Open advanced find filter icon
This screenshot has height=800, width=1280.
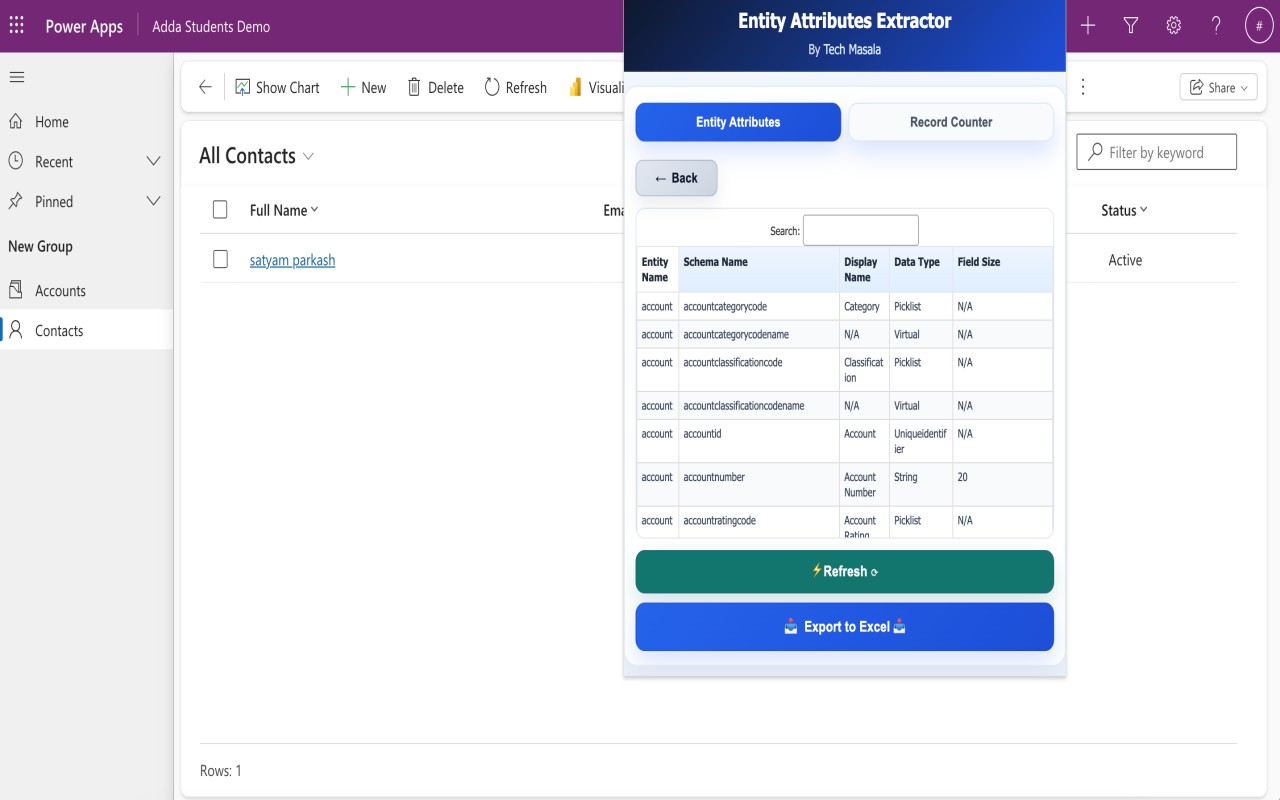(x=1131, y=26)
